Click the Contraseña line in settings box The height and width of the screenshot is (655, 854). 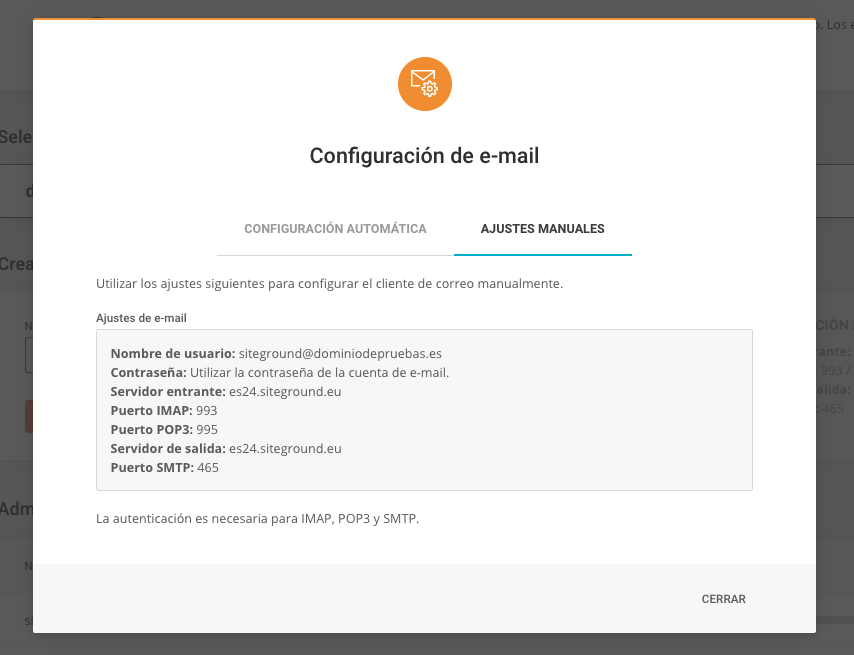pyautogui.click(x=280, y=372)
